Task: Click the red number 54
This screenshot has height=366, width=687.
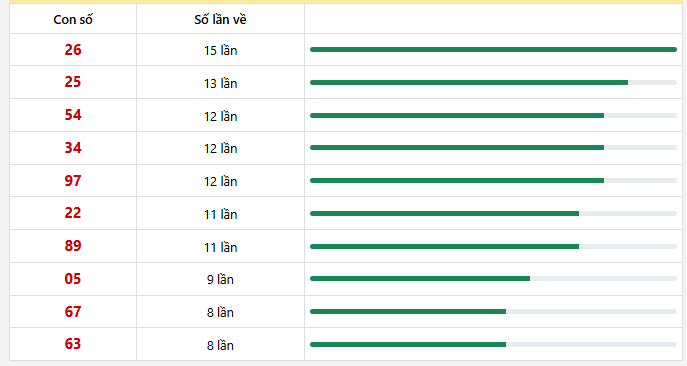Action: click(x=73, y=115)
